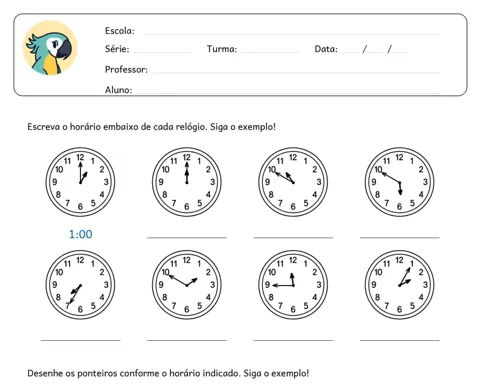Click the answer line under the last first-row clock
The width and height of the screenshot is (480, 384).
[x=400, y=238]
